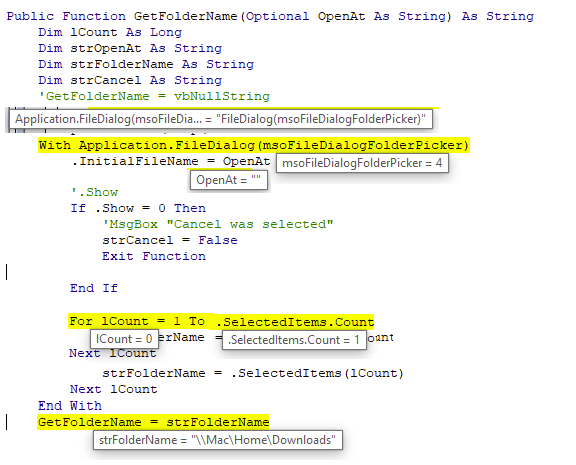576x465 pixels.
Task: Click the '.SelectedItems.Count = 1' tooltip
Action: point(294,340)
